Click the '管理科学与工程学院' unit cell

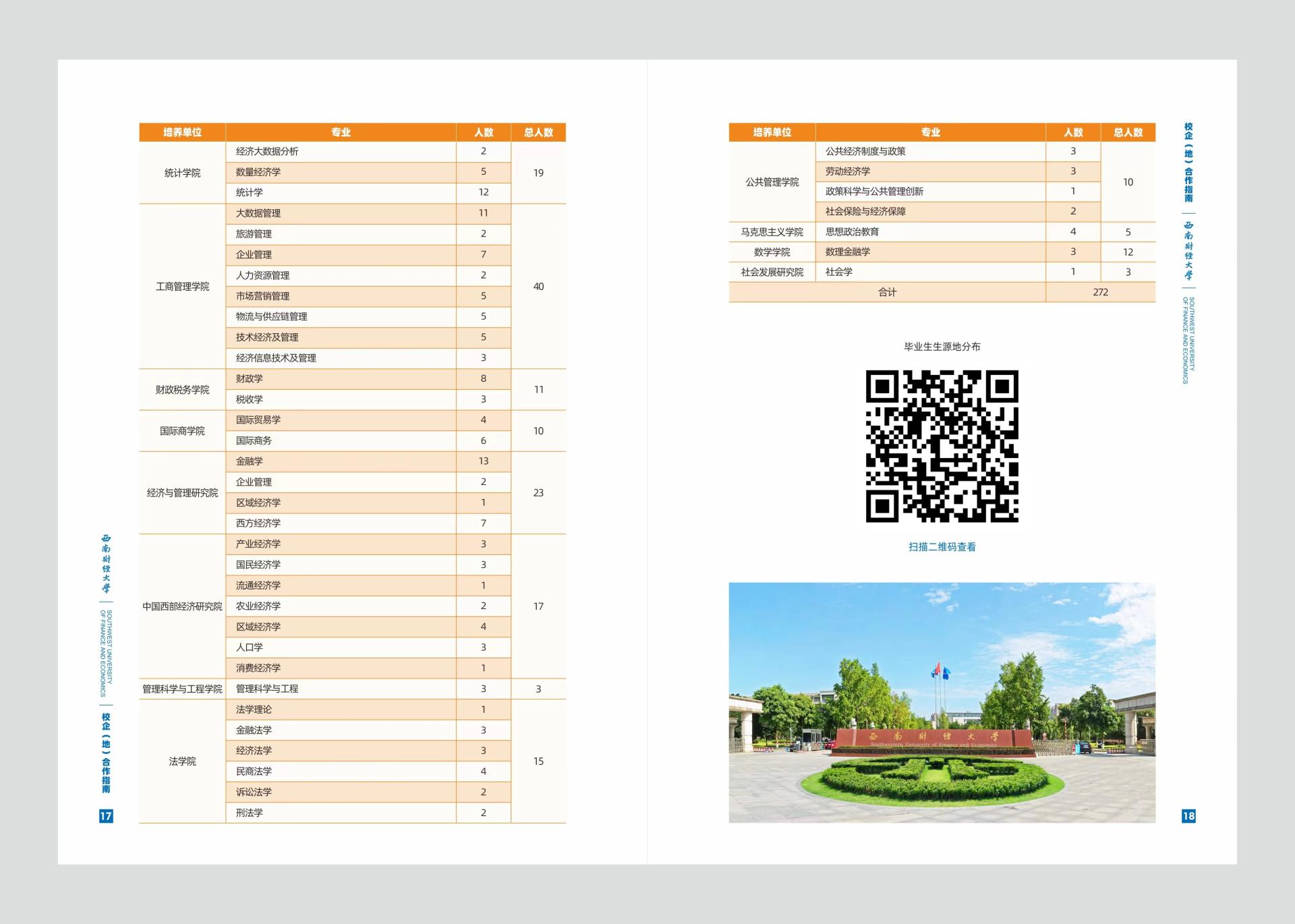(182, 689)
